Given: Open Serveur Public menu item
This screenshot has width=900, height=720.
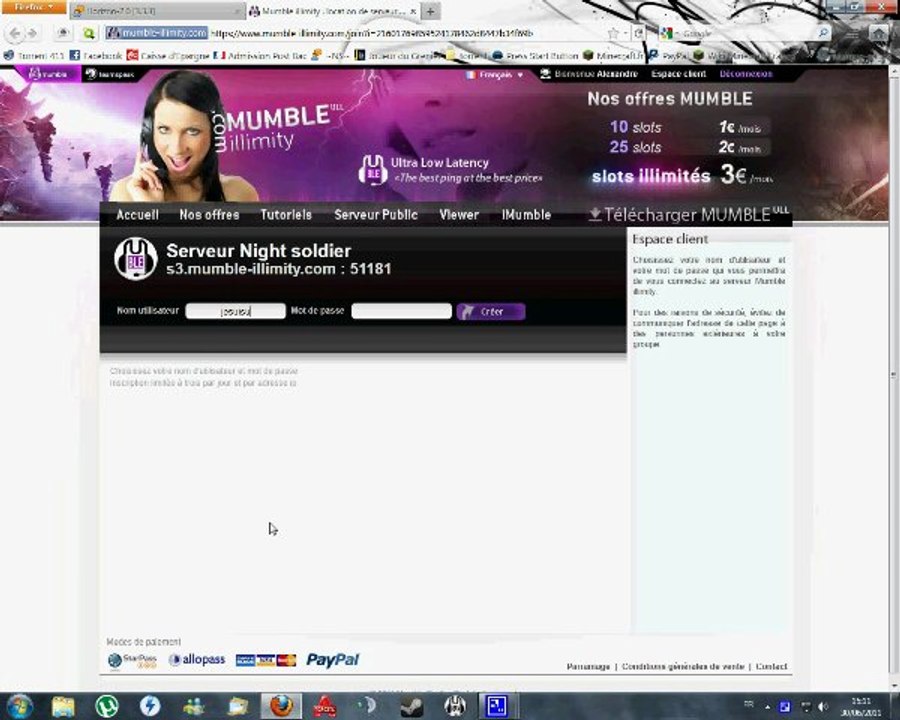Looking at the screenshot, I should point(376,215).
